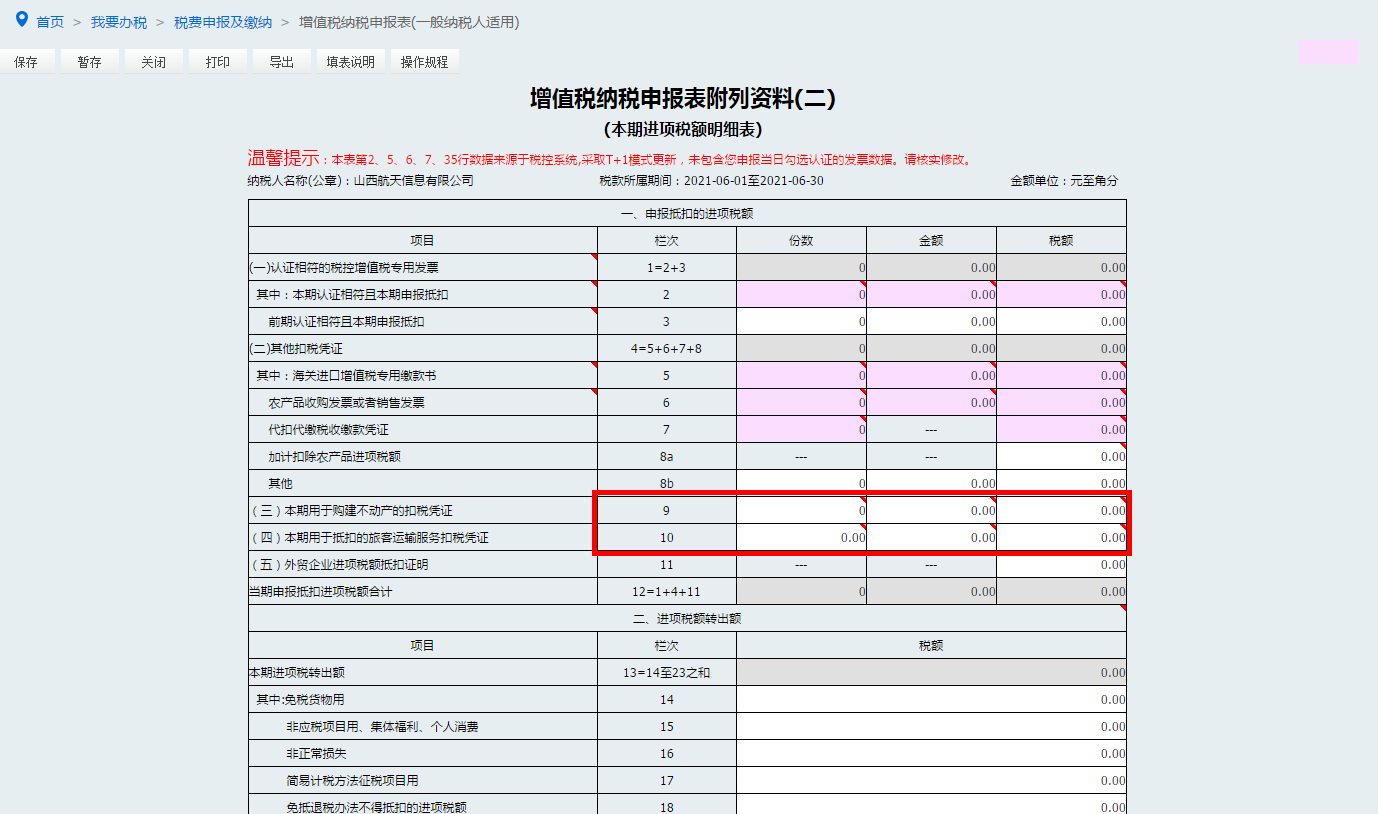
Task: Click the 12=1+4+11 栏次 cell
Action: (667, 592)
